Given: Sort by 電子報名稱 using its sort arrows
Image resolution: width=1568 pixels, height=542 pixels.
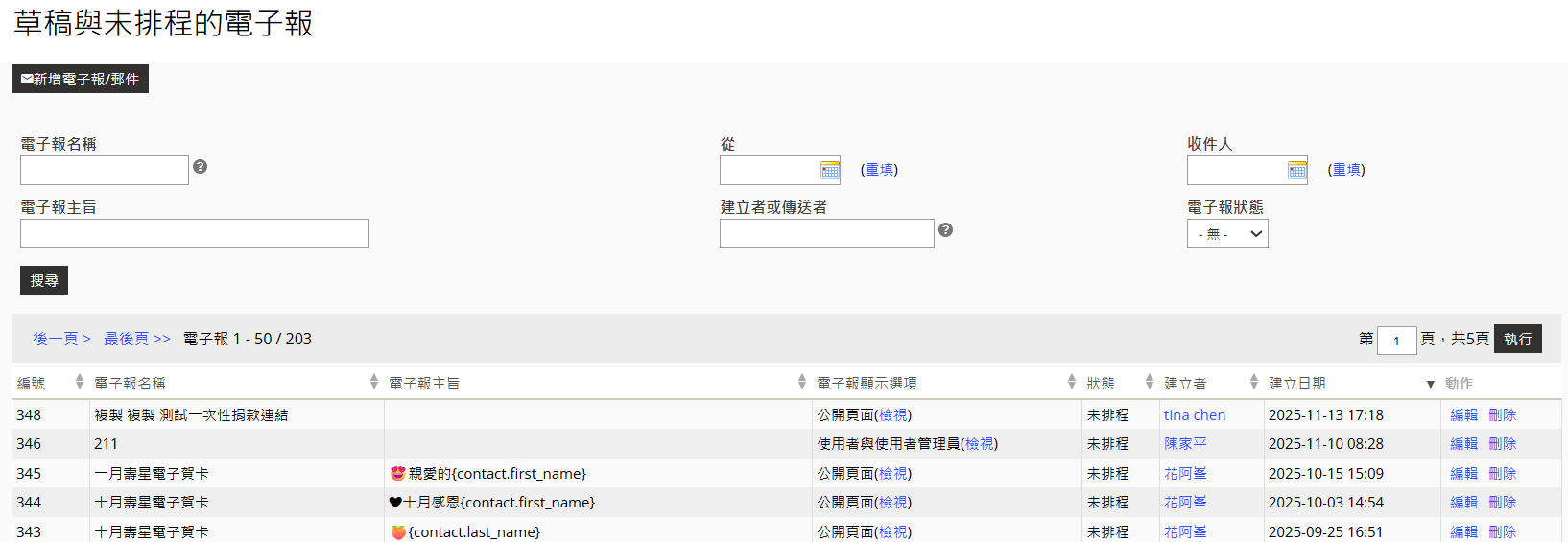Looking at the screenshot, I should pos(373,383).
